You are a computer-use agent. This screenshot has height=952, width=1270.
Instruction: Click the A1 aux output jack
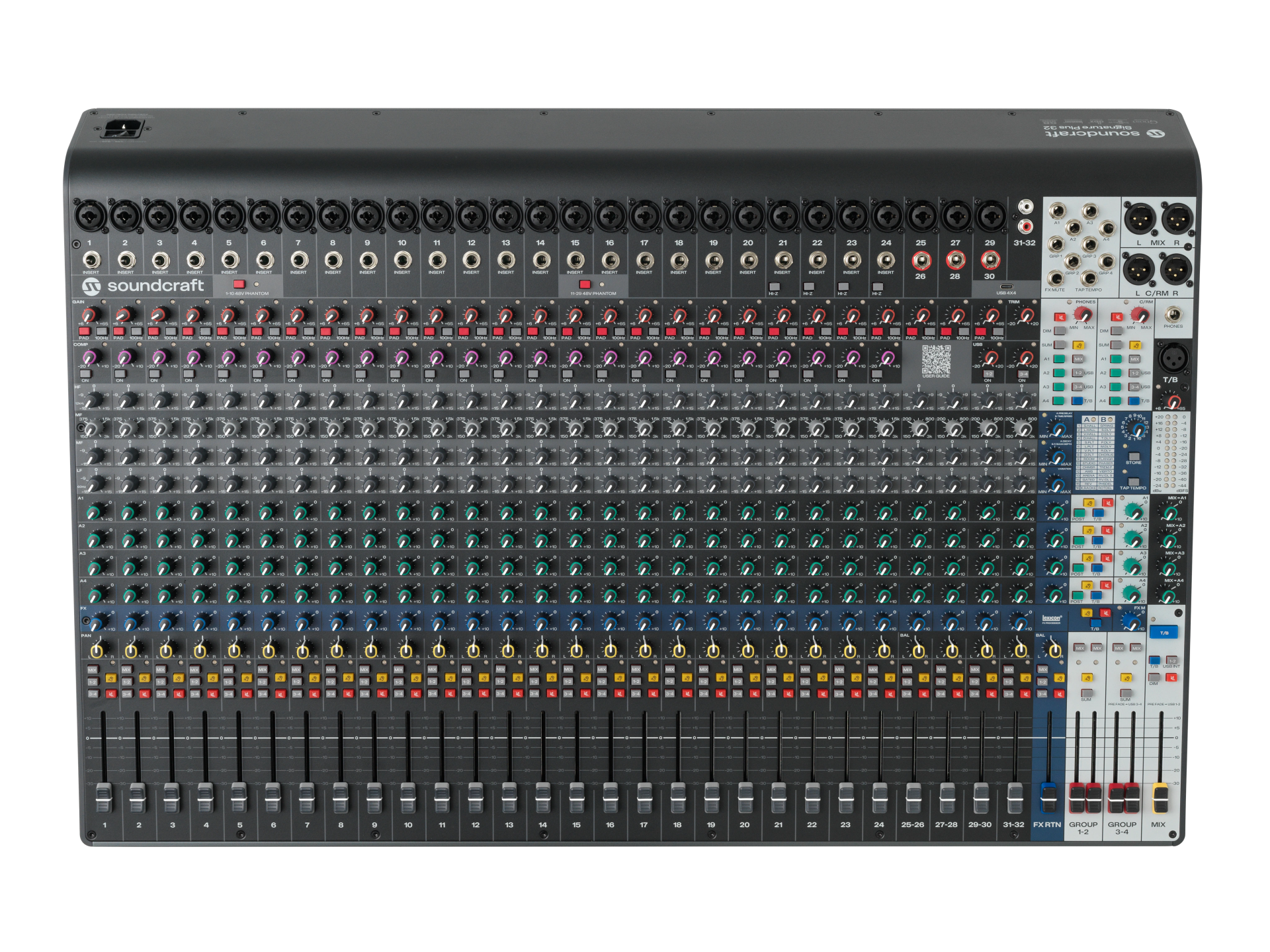(x=1057, y=212)
